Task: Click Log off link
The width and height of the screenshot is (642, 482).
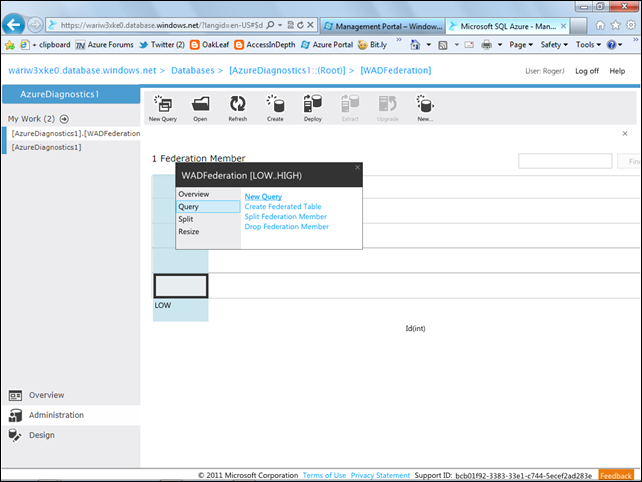Action: (587, 71)
